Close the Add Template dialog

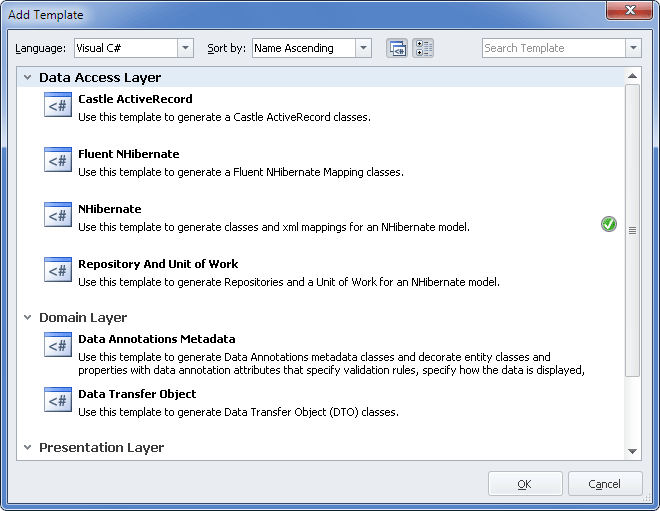pos(630,10)
